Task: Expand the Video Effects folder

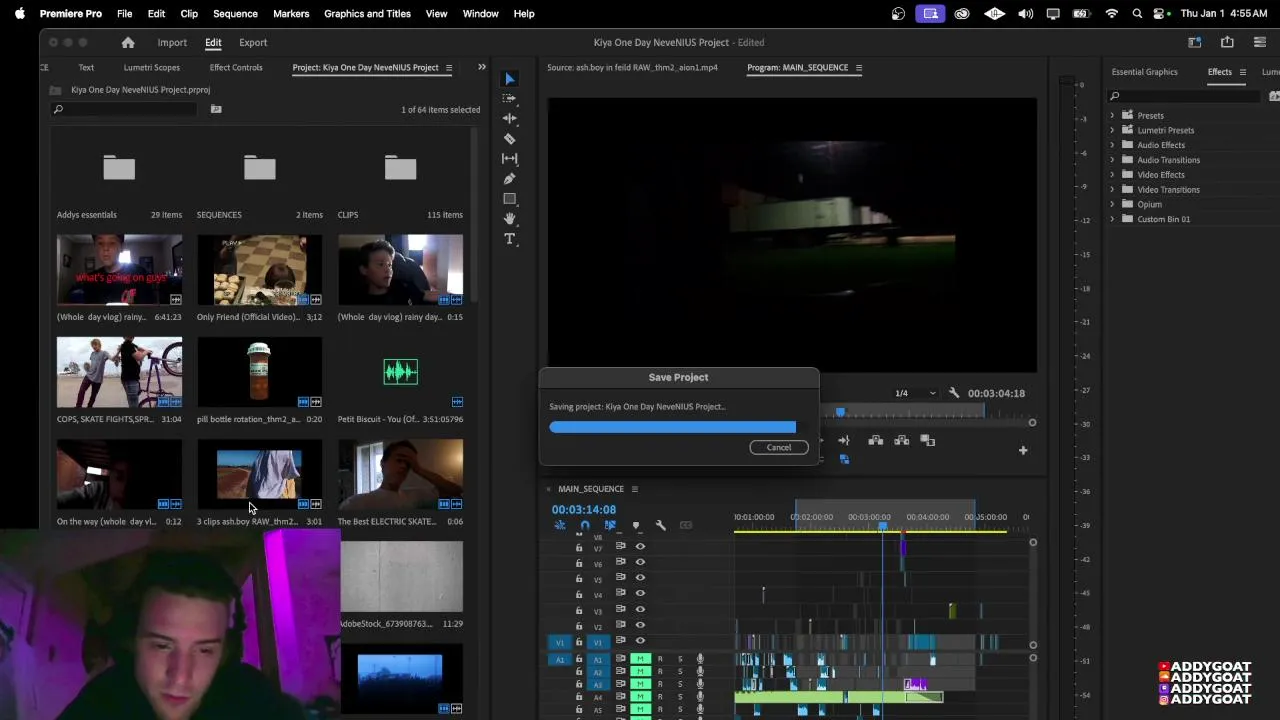Action: coord(1112,175)
